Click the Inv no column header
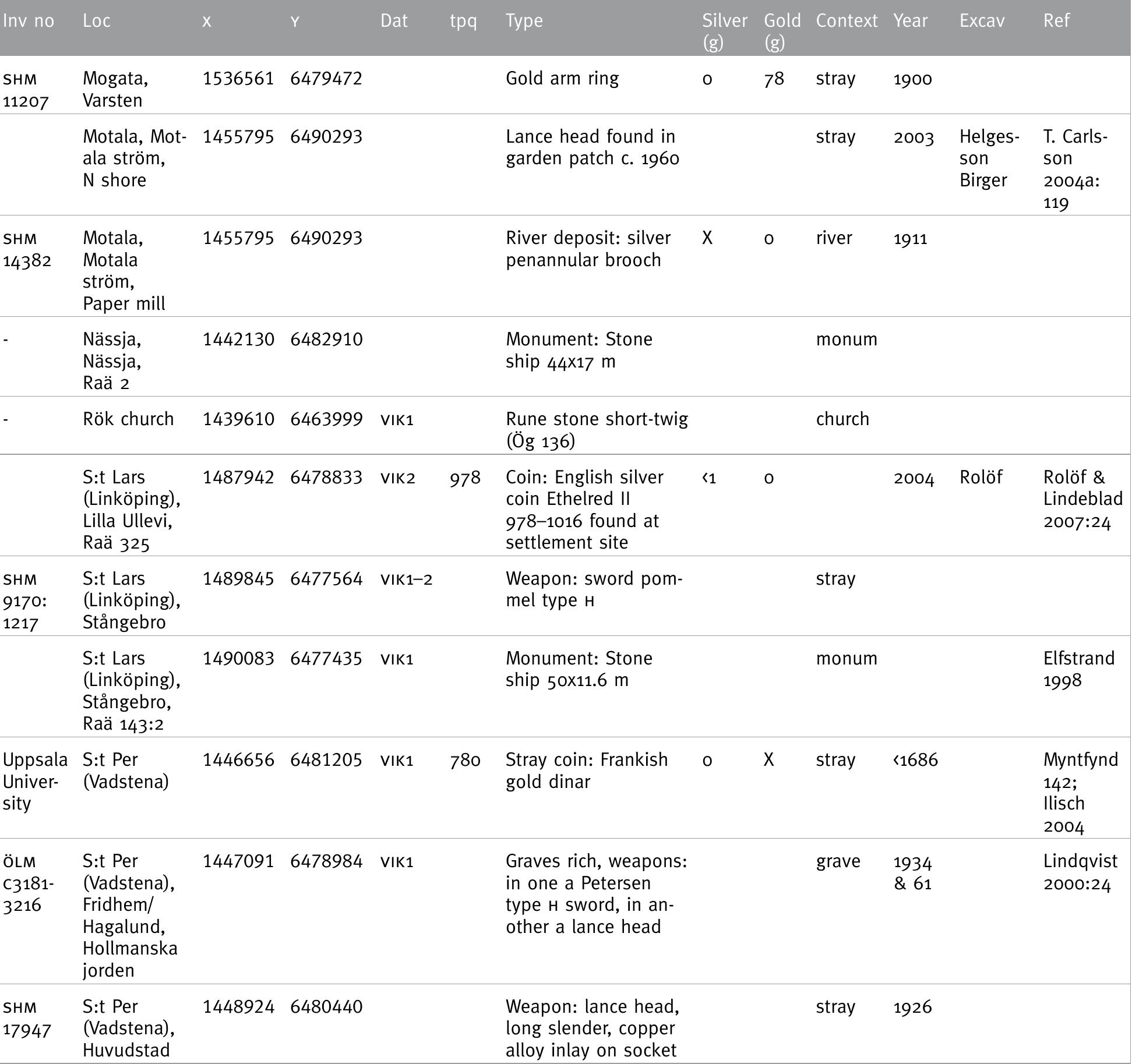The height and width of the screenshot is (1064, 1132). 29,21
